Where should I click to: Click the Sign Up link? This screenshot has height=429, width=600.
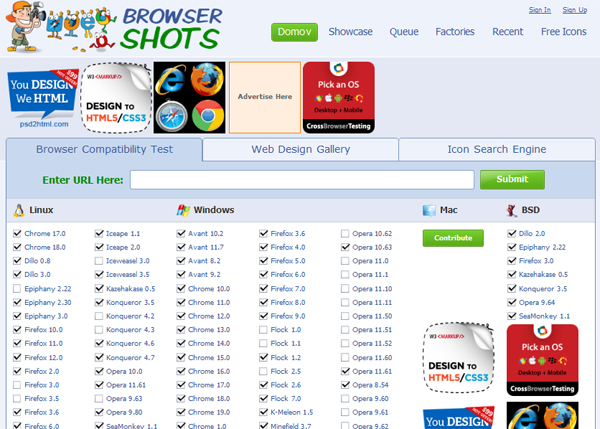574,10
